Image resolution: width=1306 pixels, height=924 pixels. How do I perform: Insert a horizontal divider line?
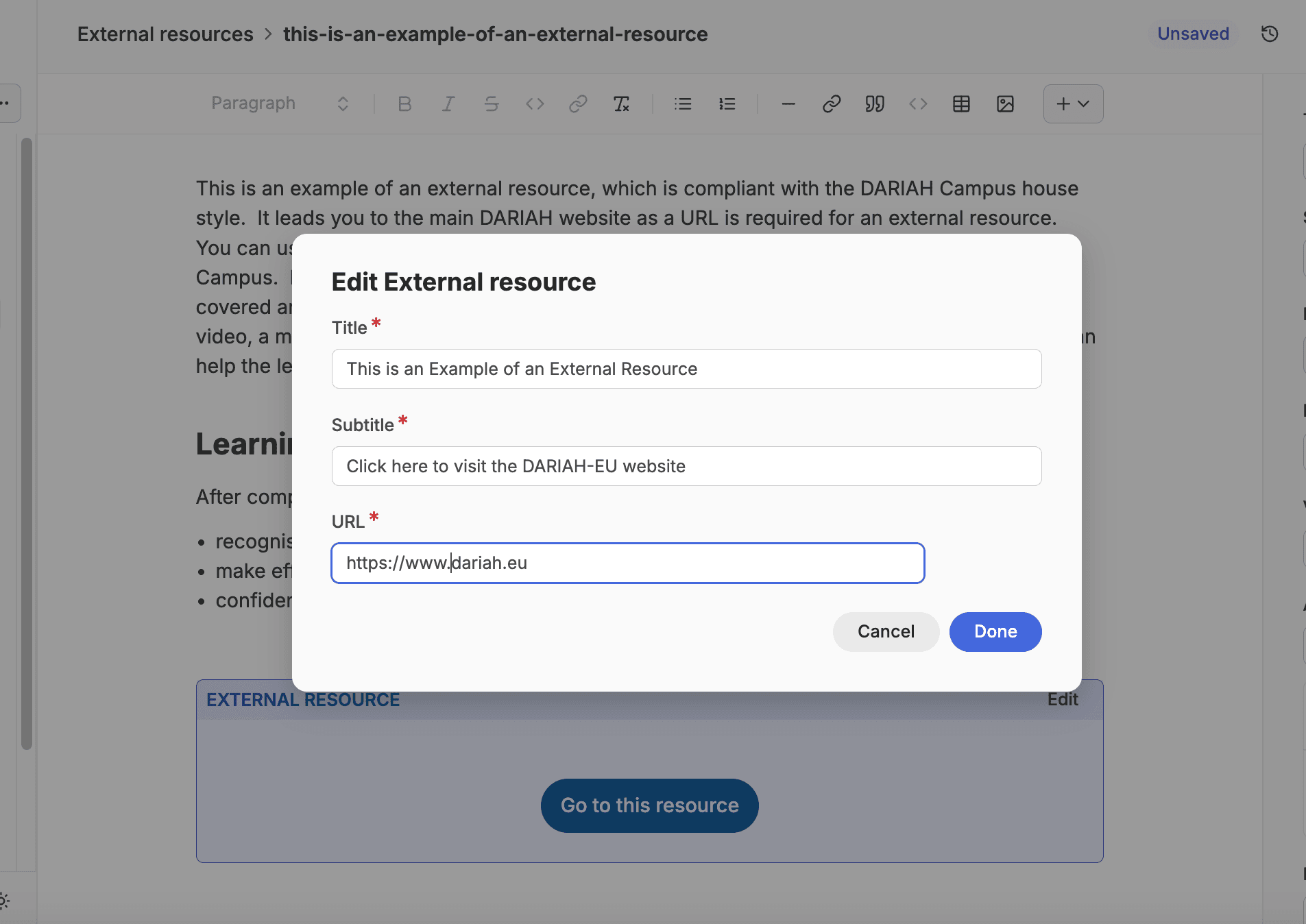[788, 104]
